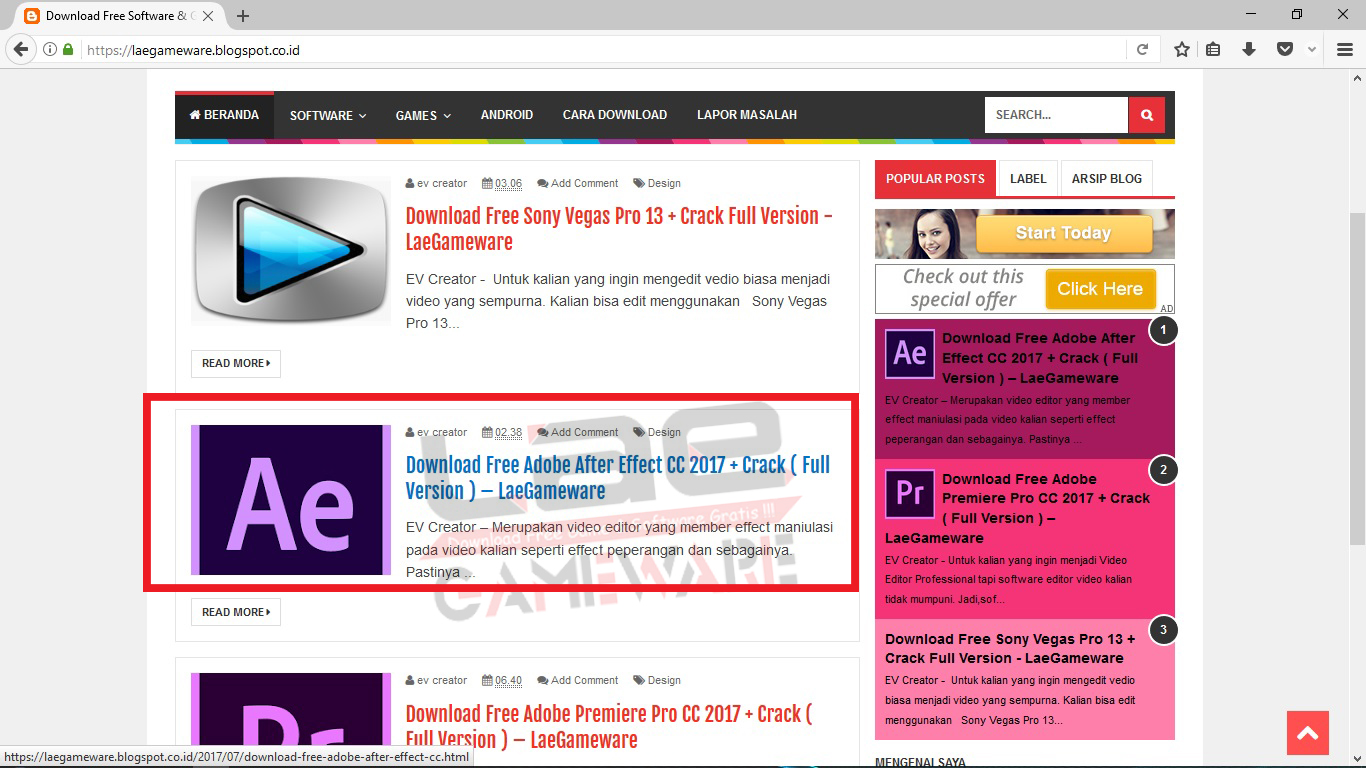This screenshot has height=768, width=1366.
Task: Click the Ae icon in popular post 1
Action: (x=910, y=354)
